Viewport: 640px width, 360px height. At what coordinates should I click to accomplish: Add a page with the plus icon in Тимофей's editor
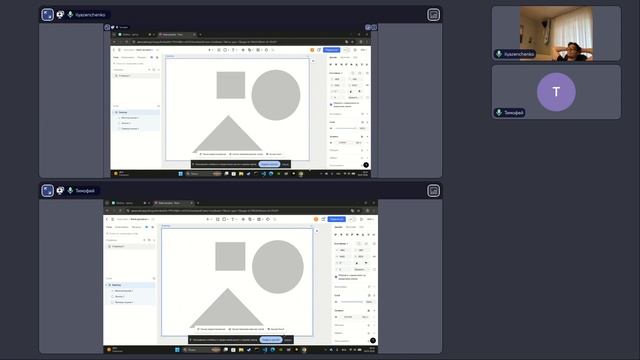click(x=144, y=240)
